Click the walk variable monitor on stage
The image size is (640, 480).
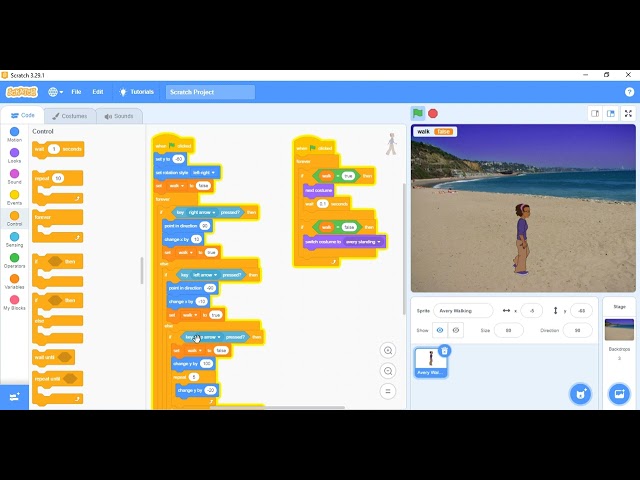[x=435, y=131]
